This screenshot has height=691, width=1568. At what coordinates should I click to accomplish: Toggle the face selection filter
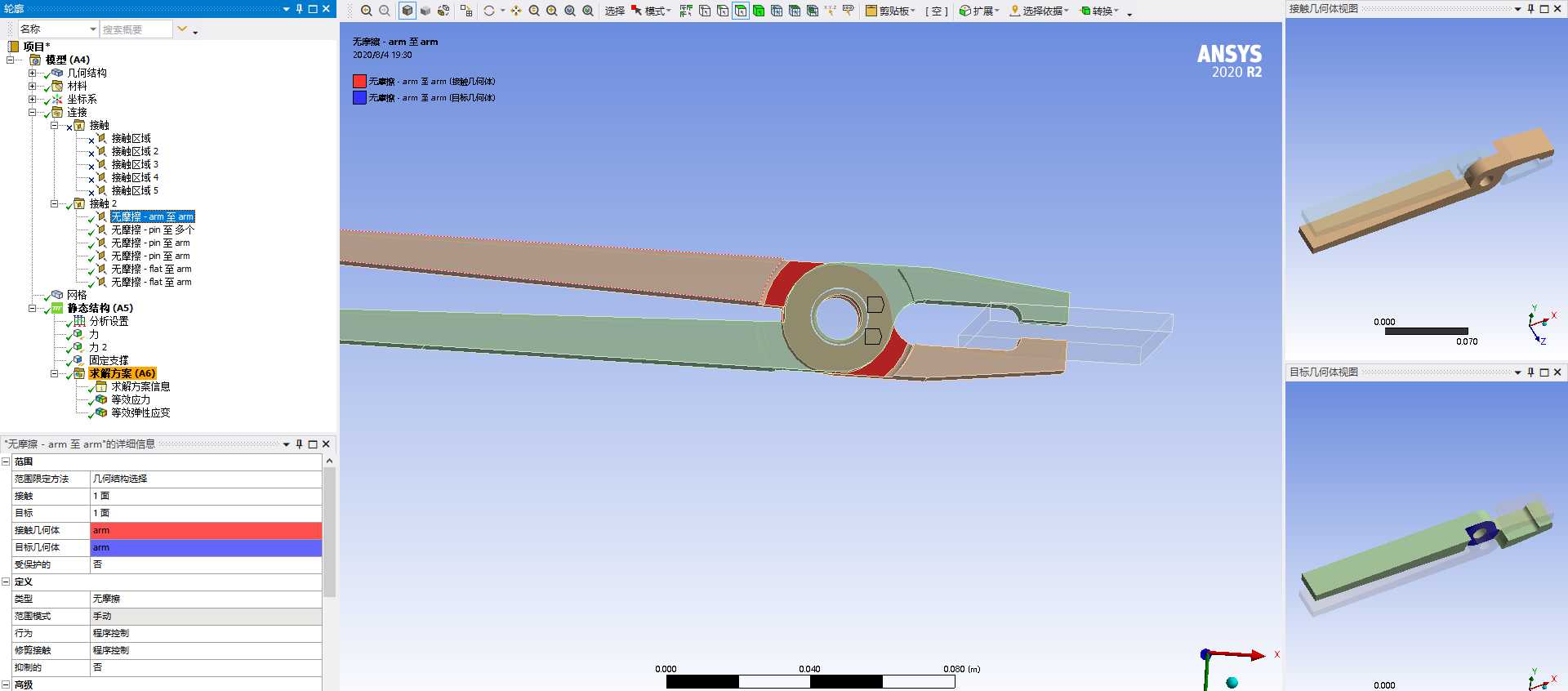pyautogui.click(x=740, y=11)
